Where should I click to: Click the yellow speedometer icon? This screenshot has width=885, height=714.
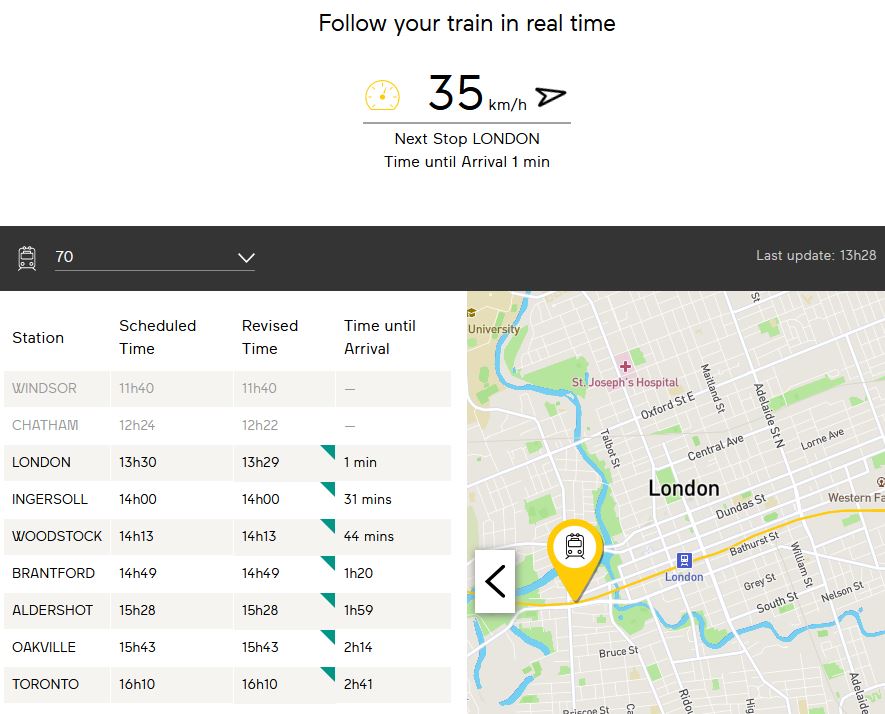coord(382,95)
